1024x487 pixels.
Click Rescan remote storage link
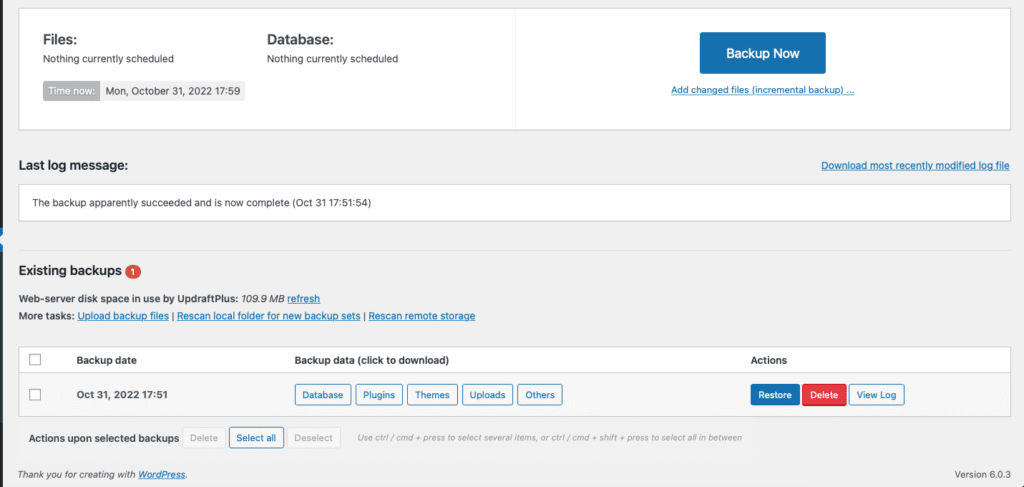421,316
